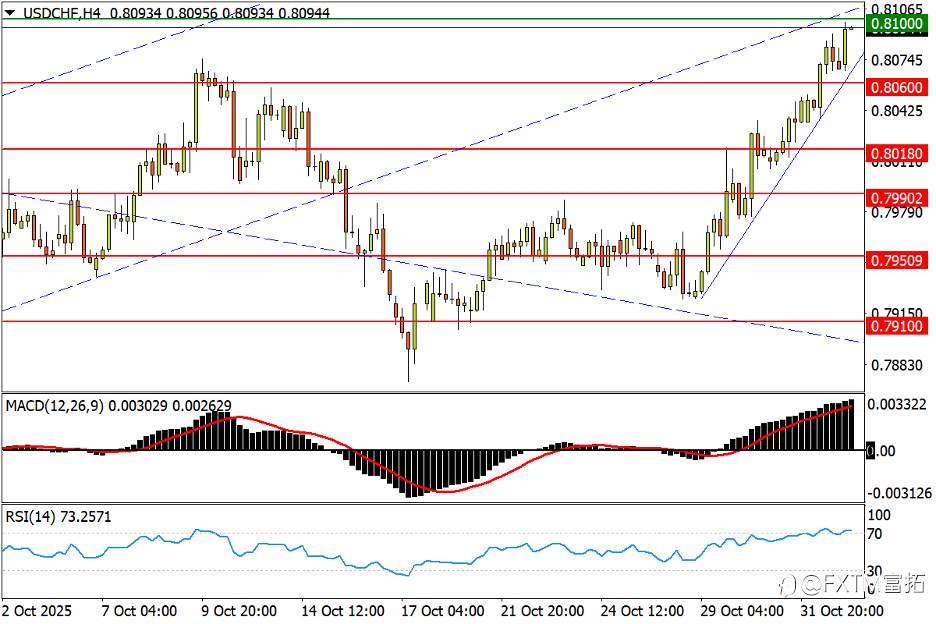Click the RSI 100 scale value
The image size is (936, 624).
(879, 515)
